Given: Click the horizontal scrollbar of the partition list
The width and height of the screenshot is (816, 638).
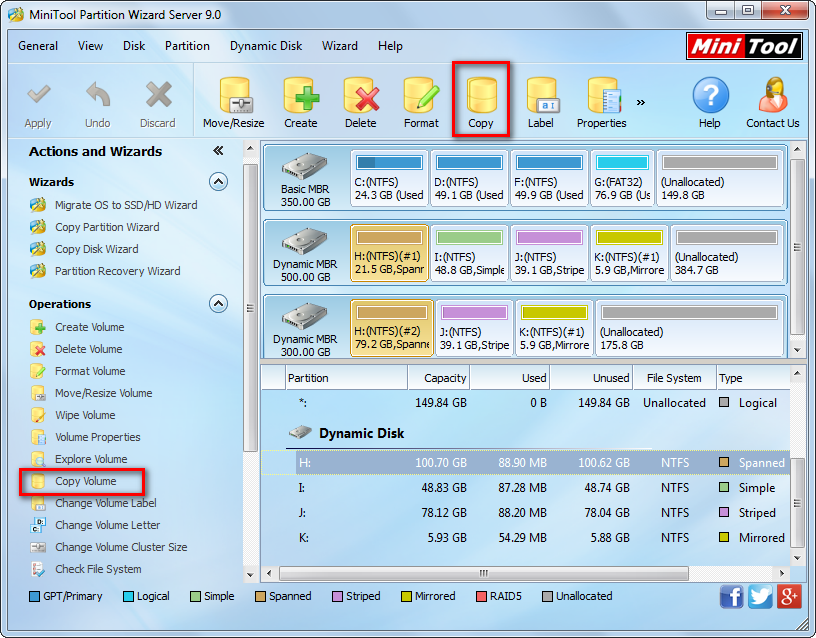Looking at the screenshot, I should pyautogui.click(x=483, y=573).
